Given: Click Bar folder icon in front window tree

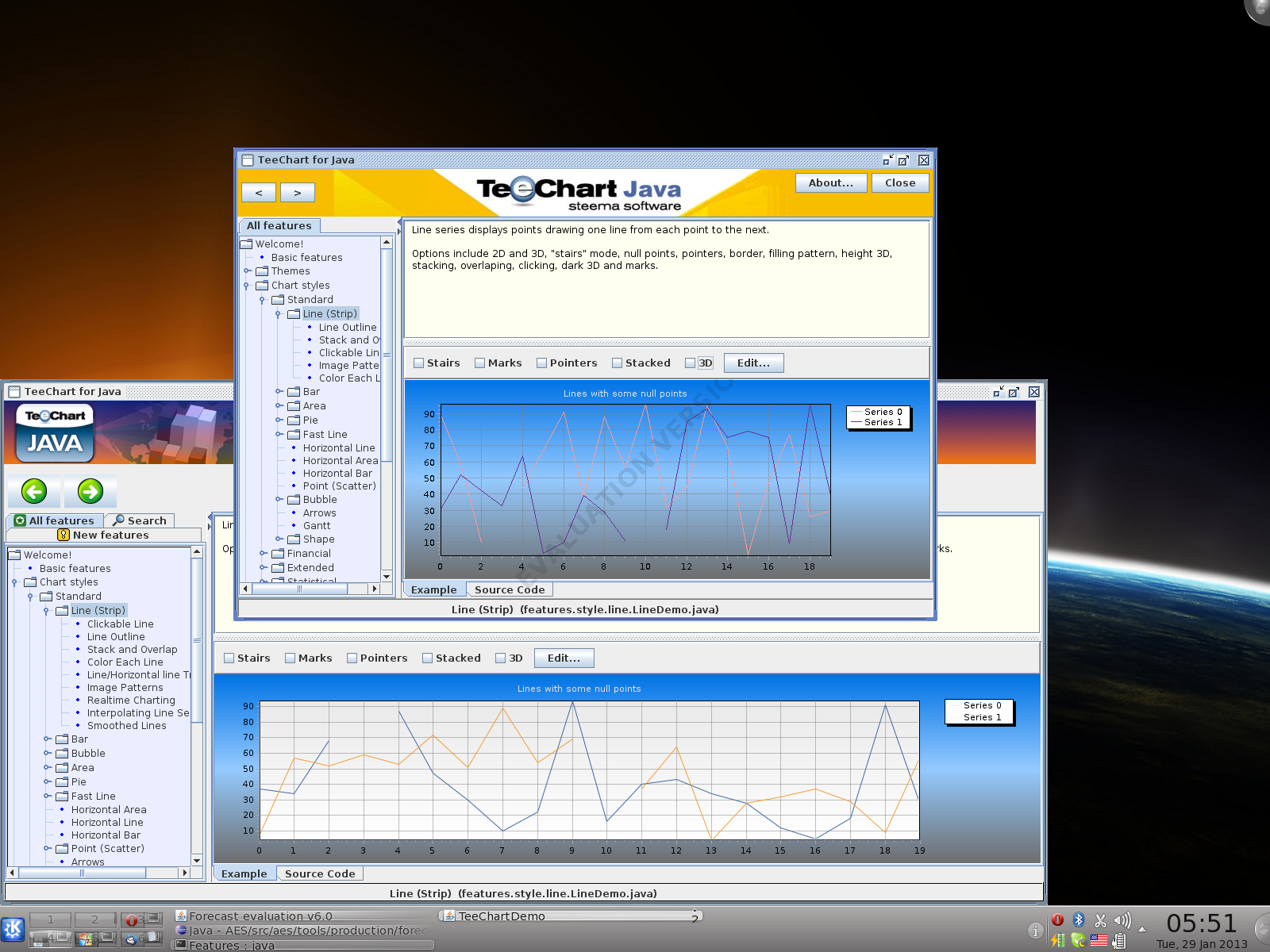Looking at the screenshot, I should coord(294,391).
